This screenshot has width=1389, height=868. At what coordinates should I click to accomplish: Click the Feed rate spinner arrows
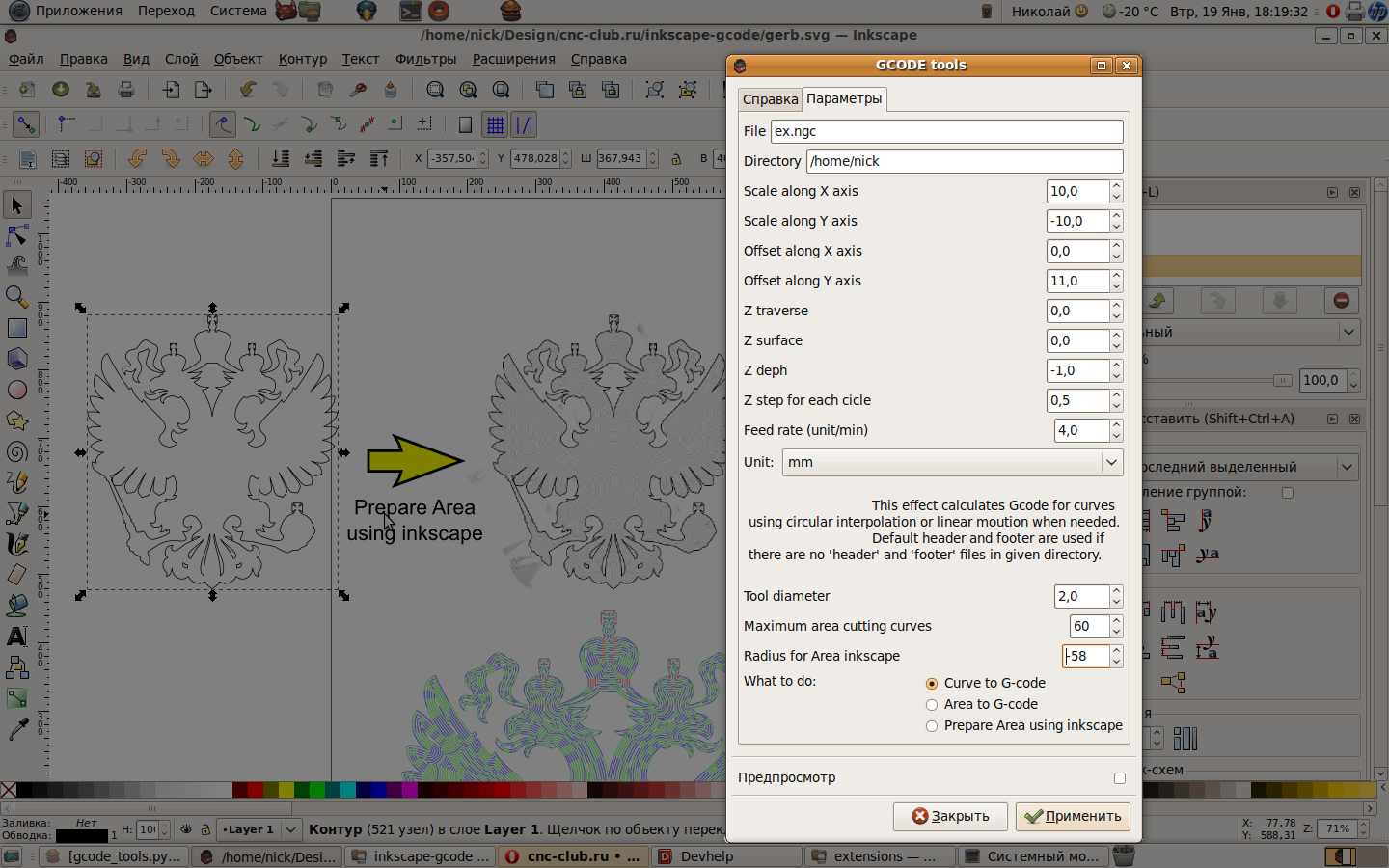(x=1116, y=430)
